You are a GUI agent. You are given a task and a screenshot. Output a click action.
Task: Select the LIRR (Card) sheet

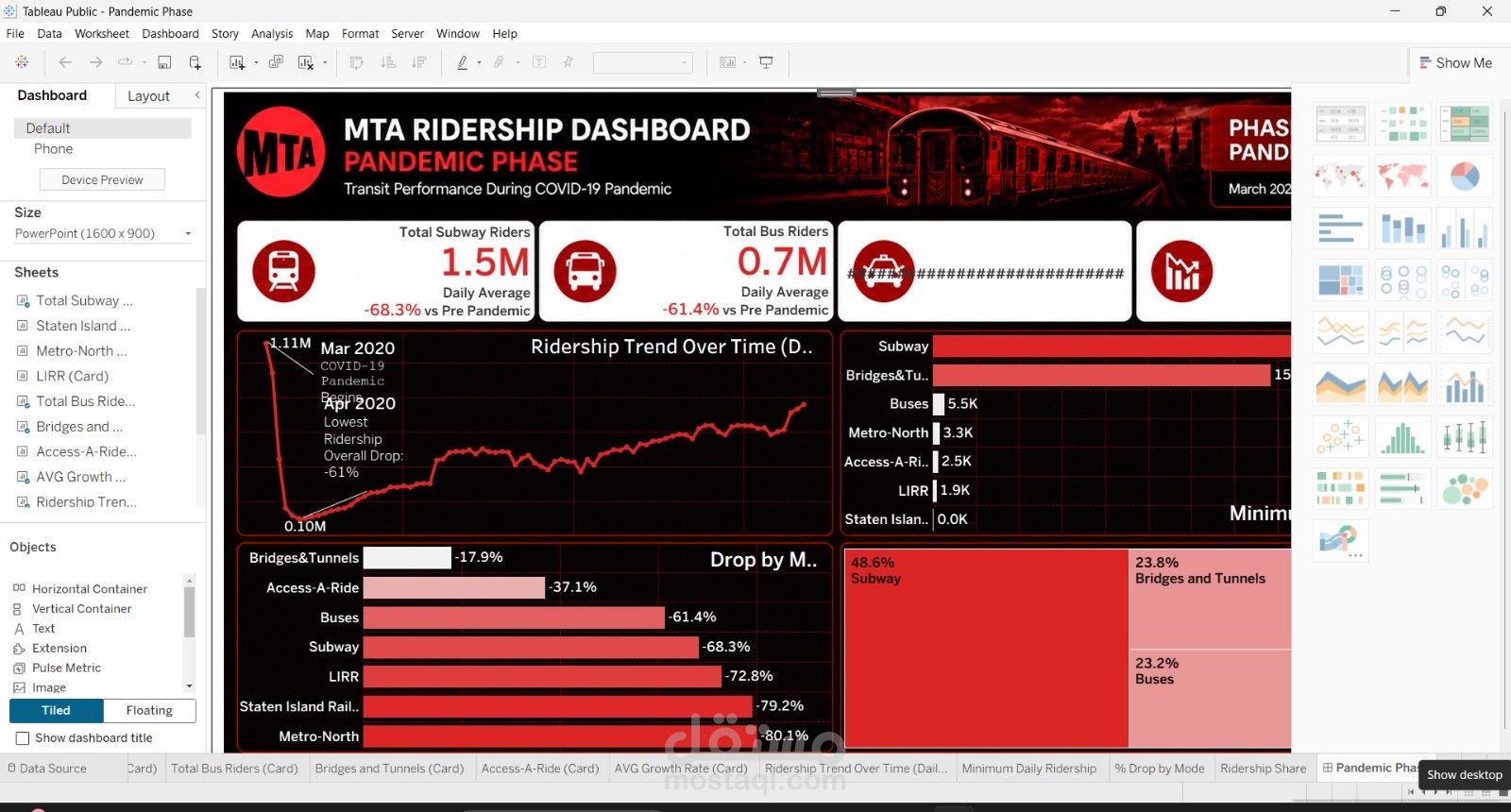(73, 376)
